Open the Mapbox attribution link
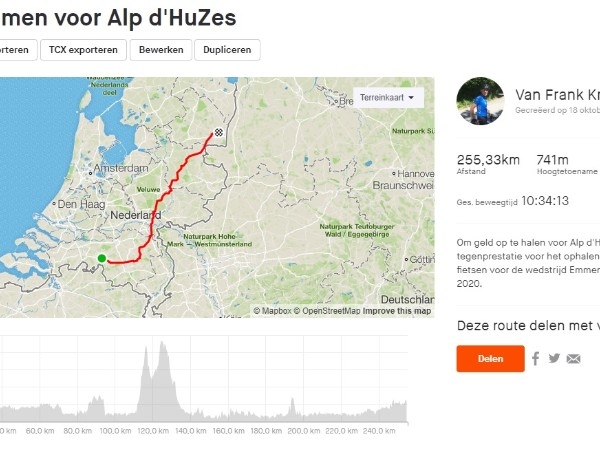Screen dimensions: 600x450 (x=272, y=311)
